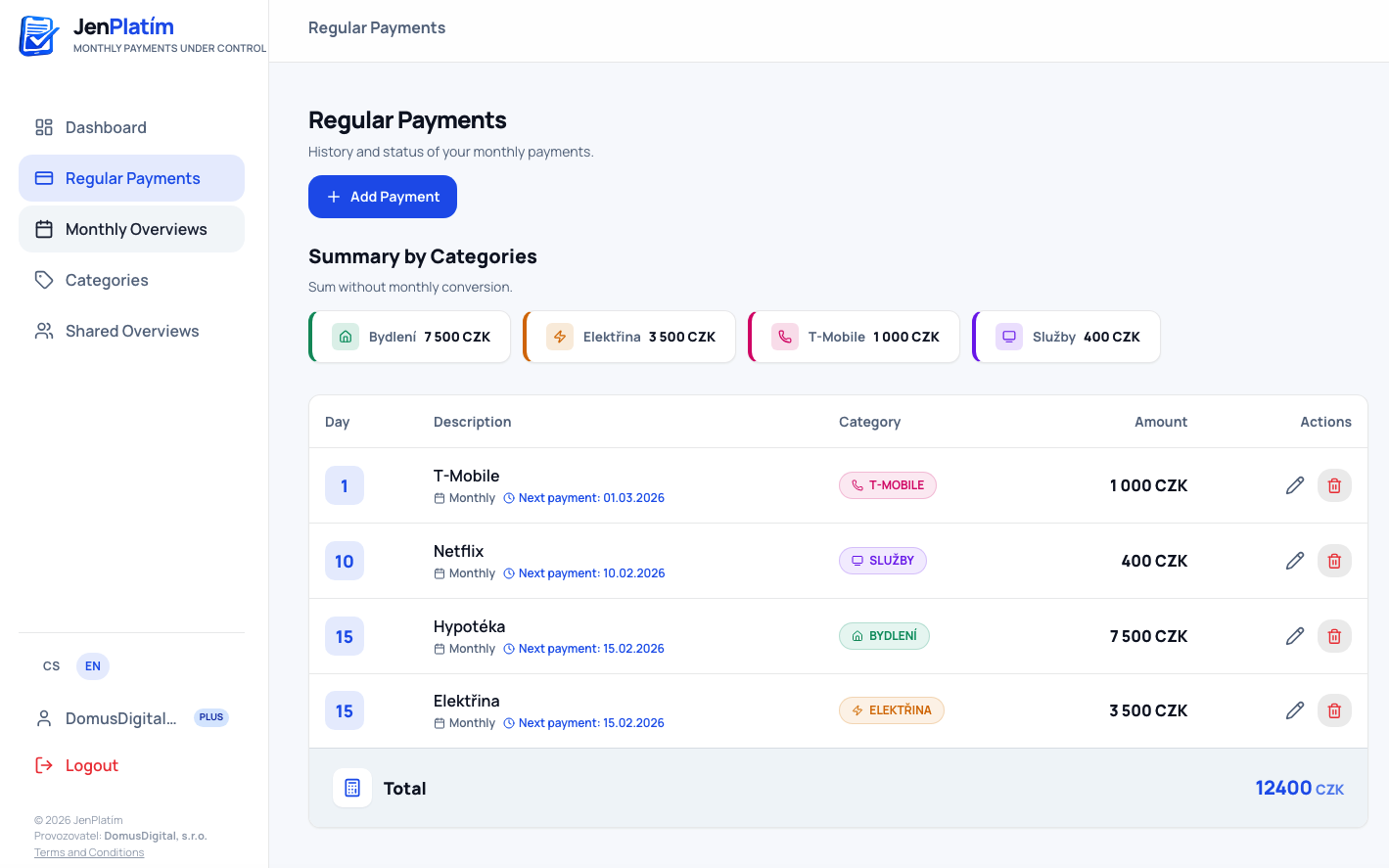Go to Monthly Overviews
The height and width of the screenshot is (868, 1389).
136,229
